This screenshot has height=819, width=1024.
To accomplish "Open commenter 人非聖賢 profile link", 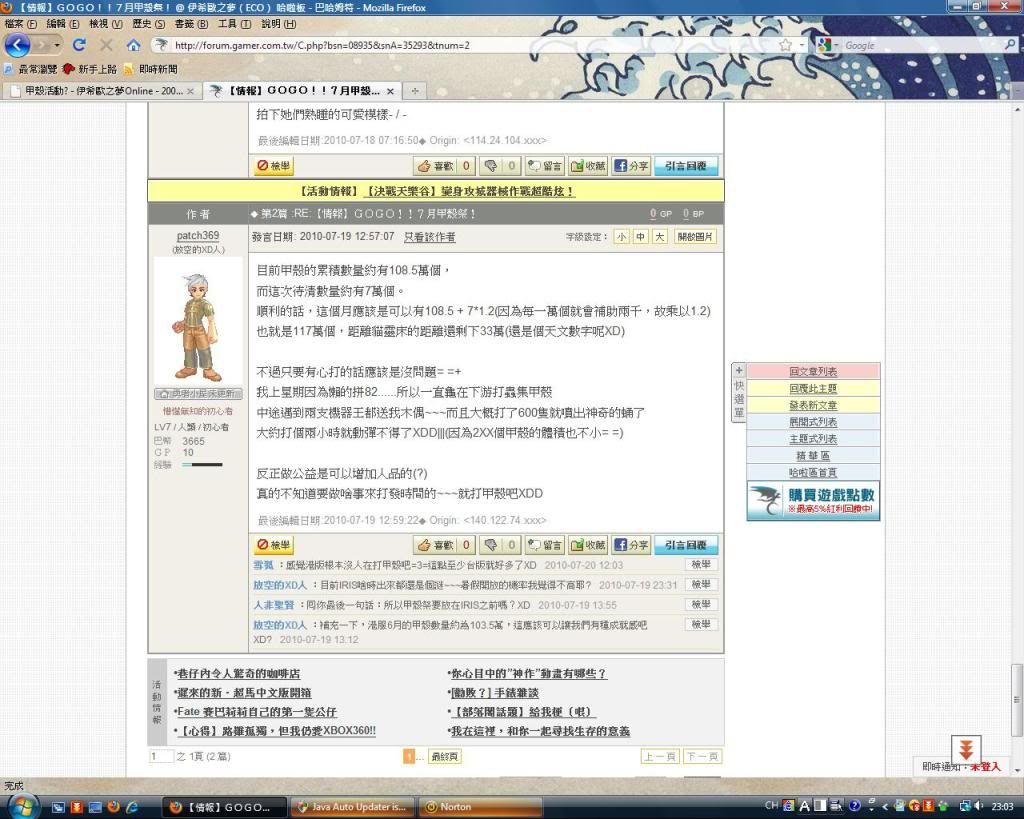I will tap(274, 605).
